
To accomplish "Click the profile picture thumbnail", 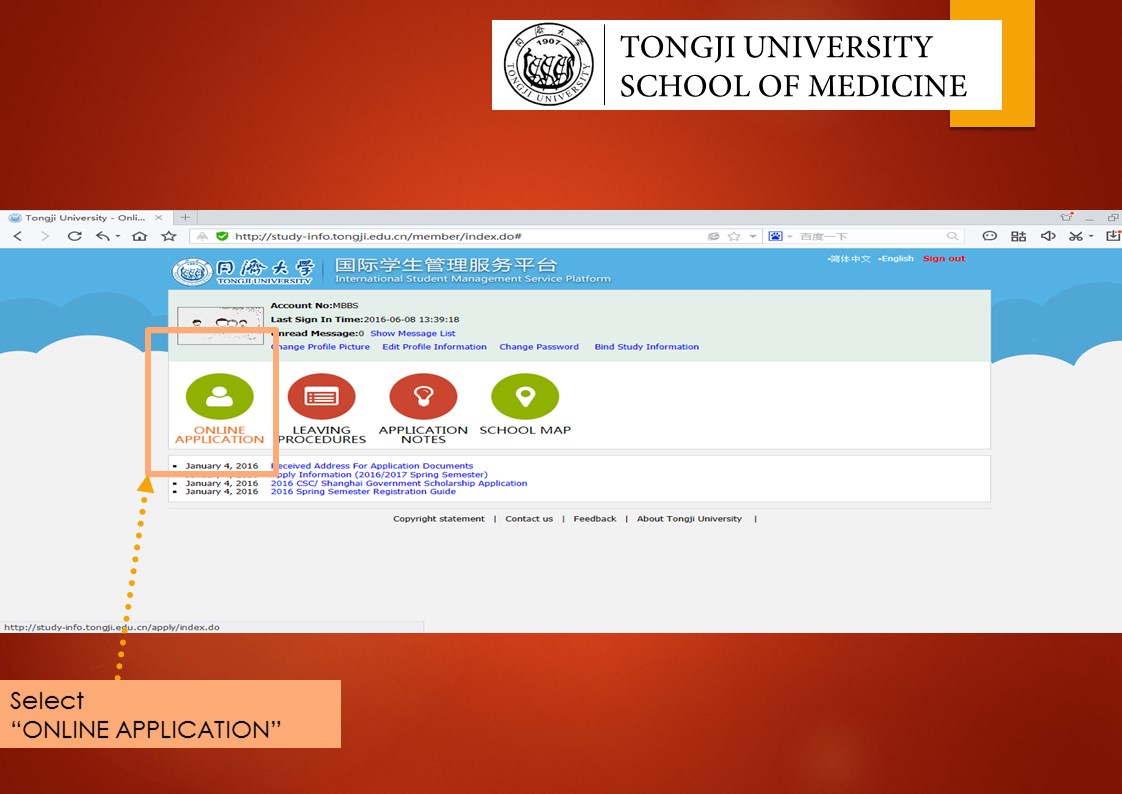I will (x=220, y=325).
